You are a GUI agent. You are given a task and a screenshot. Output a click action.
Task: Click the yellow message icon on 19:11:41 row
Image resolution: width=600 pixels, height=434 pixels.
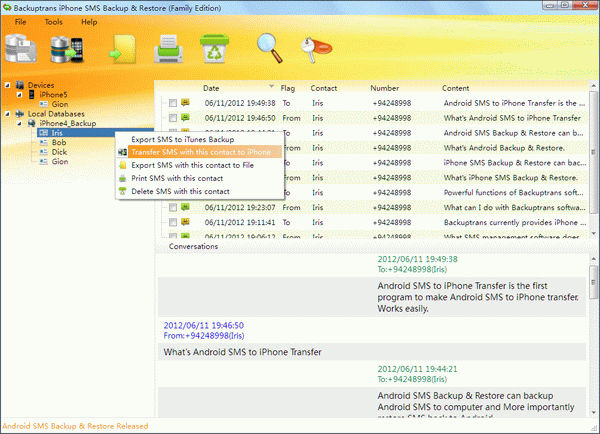pyautogui.click(x=185, y=222)
